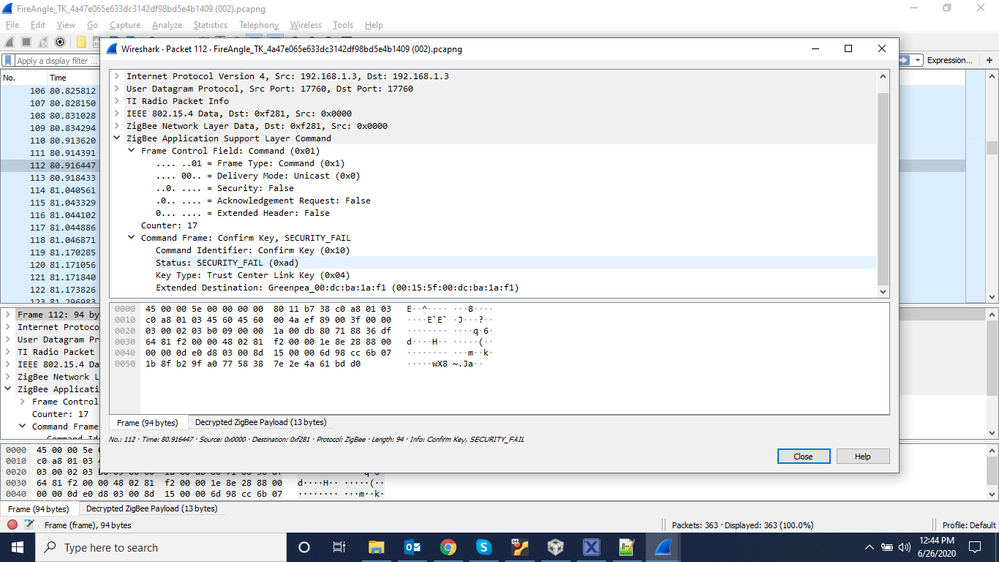
Task: Select Decrypted ZigBee Payload tab in main window
Action: (152, 508)
